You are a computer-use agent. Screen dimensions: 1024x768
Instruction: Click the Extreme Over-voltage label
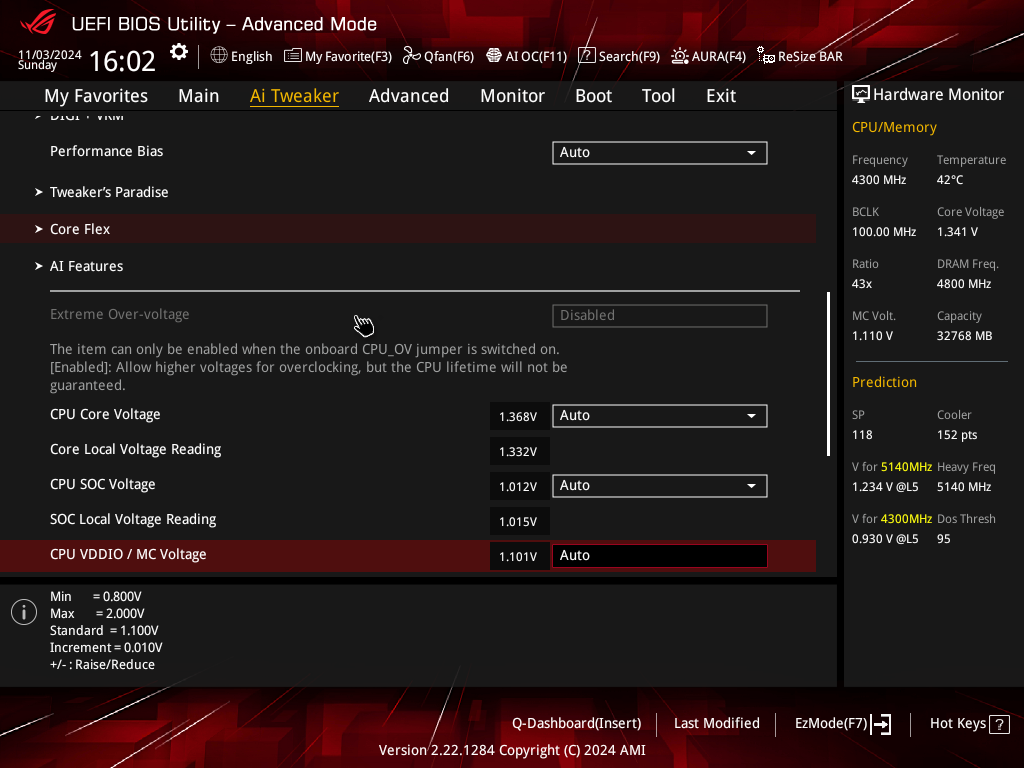coord(120,315)
